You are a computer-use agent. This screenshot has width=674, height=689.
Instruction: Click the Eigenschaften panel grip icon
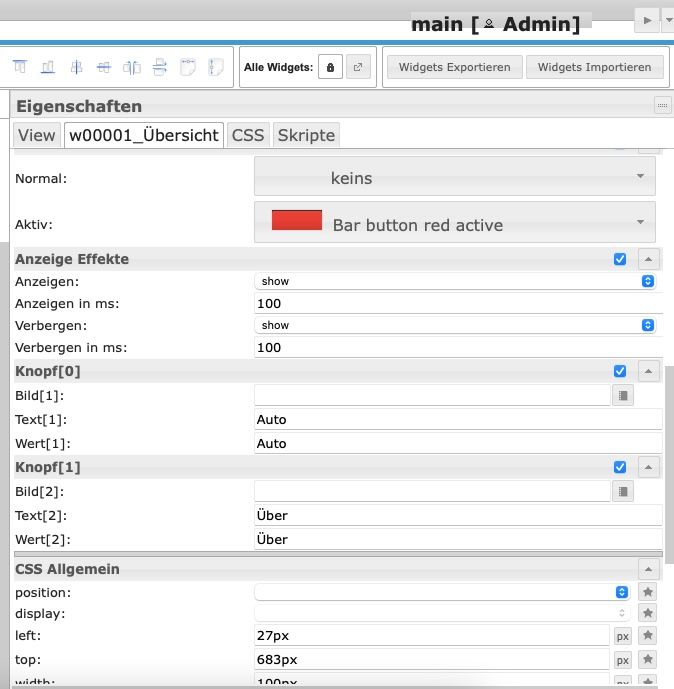(x=663, y=105)
